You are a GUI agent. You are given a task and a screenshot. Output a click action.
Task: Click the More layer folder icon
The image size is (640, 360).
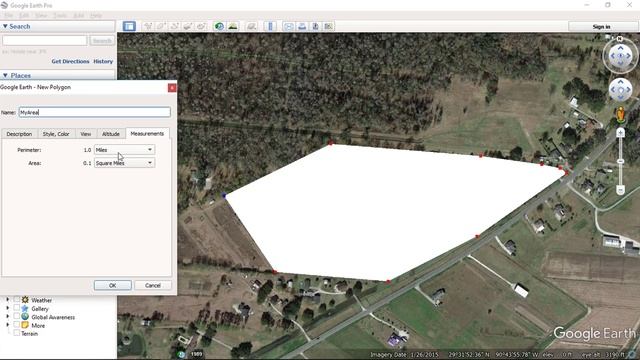click(25, 325)
